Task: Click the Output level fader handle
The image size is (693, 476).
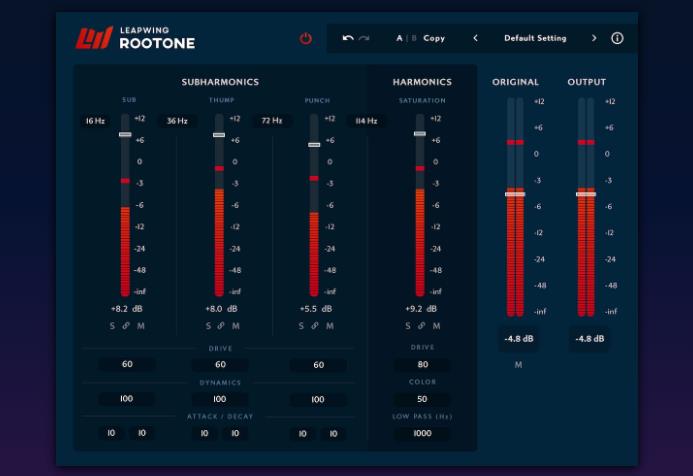Action: (x=586, y=194)
